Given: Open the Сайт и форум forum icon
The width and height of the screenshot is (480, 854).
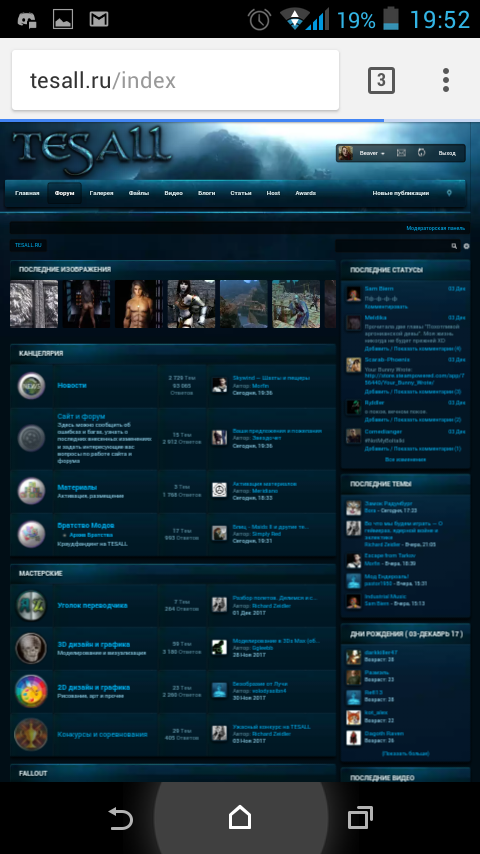Looking at the screenshot, I should pos(31,438).
